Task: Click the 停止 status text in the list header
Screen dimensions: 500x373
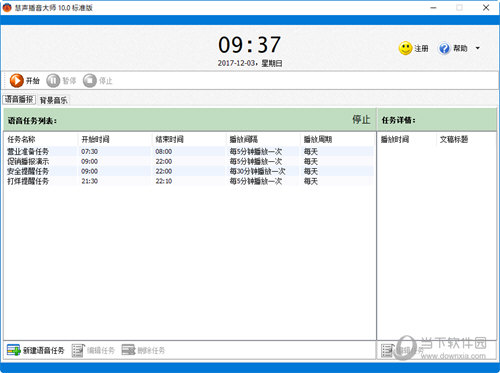Action: [361, 119]
